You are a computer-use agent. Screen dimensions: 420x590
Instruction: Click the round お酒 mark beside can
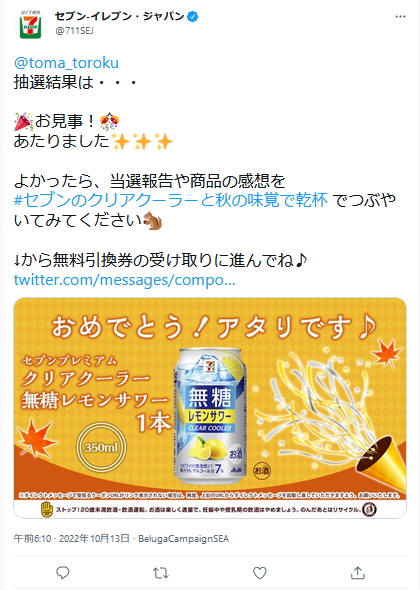tap(262, 470)
